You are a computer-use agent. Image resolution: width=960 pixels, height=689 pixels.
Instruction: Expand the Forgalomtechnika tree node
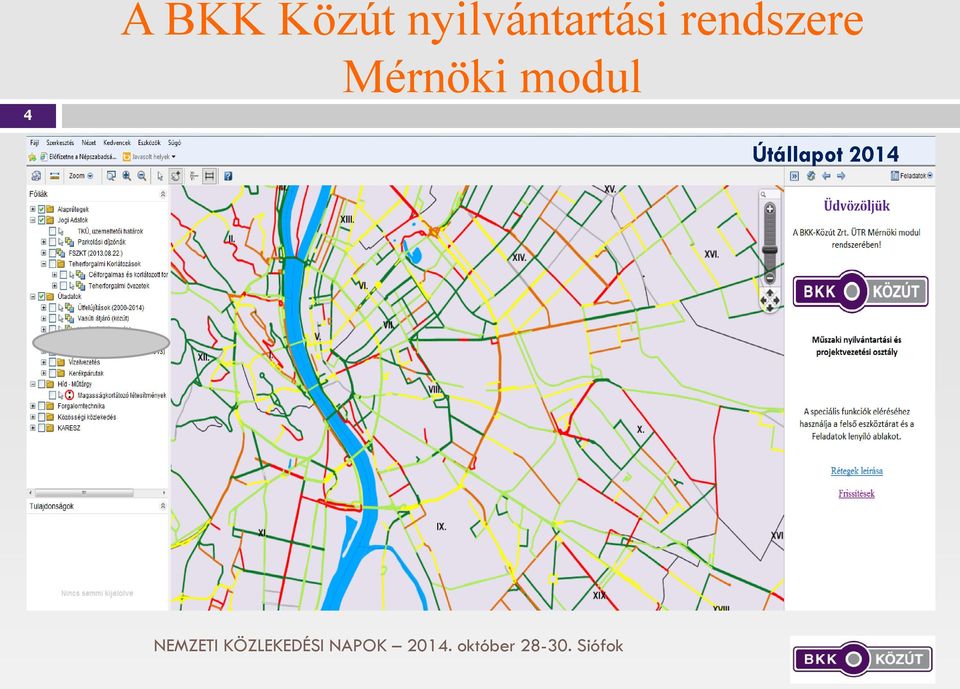[x=33, y=406]
